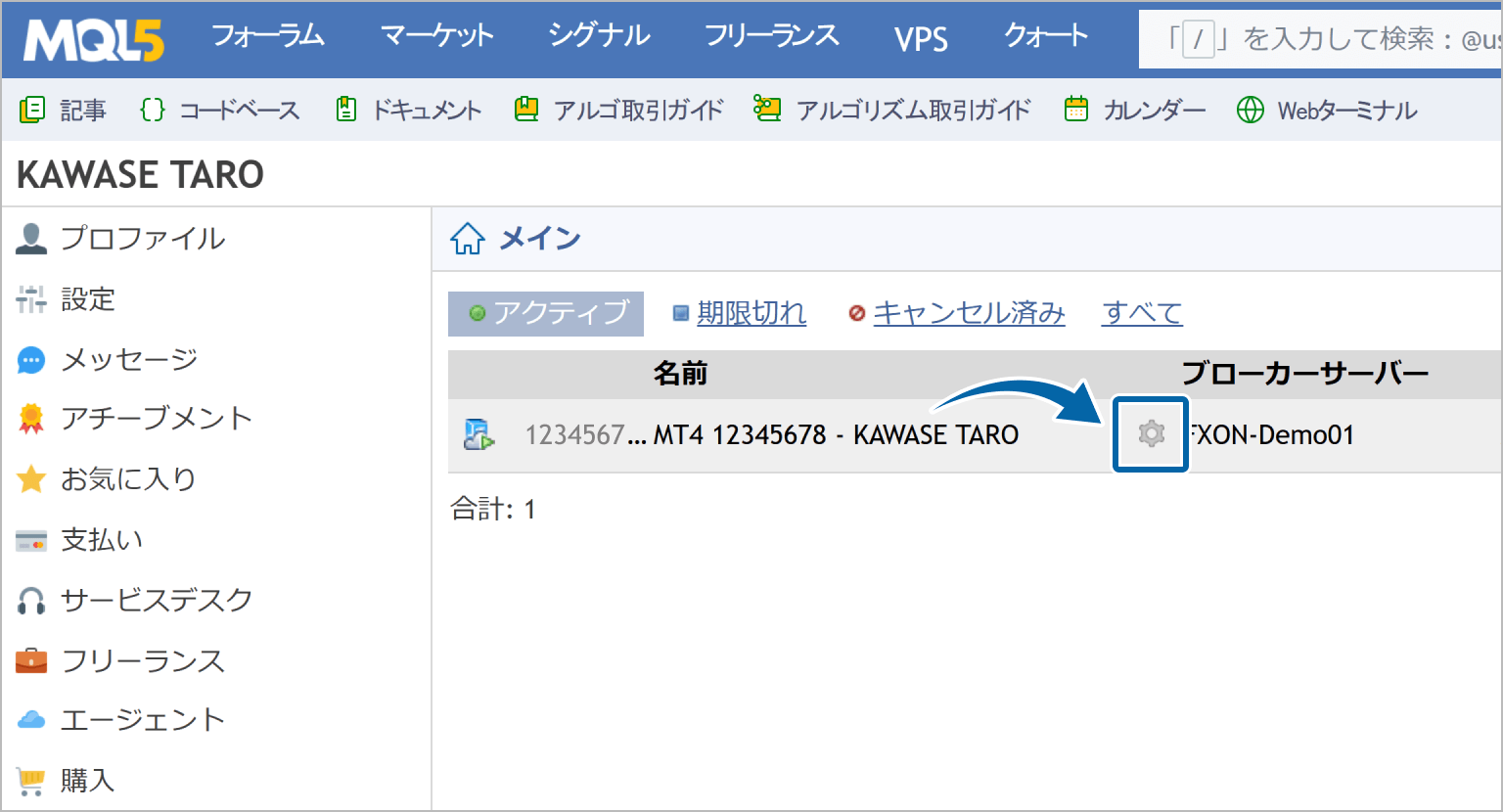Open 購入 in sidebar
This screenshot has width=1503, height=812.
tap(88, 781)
